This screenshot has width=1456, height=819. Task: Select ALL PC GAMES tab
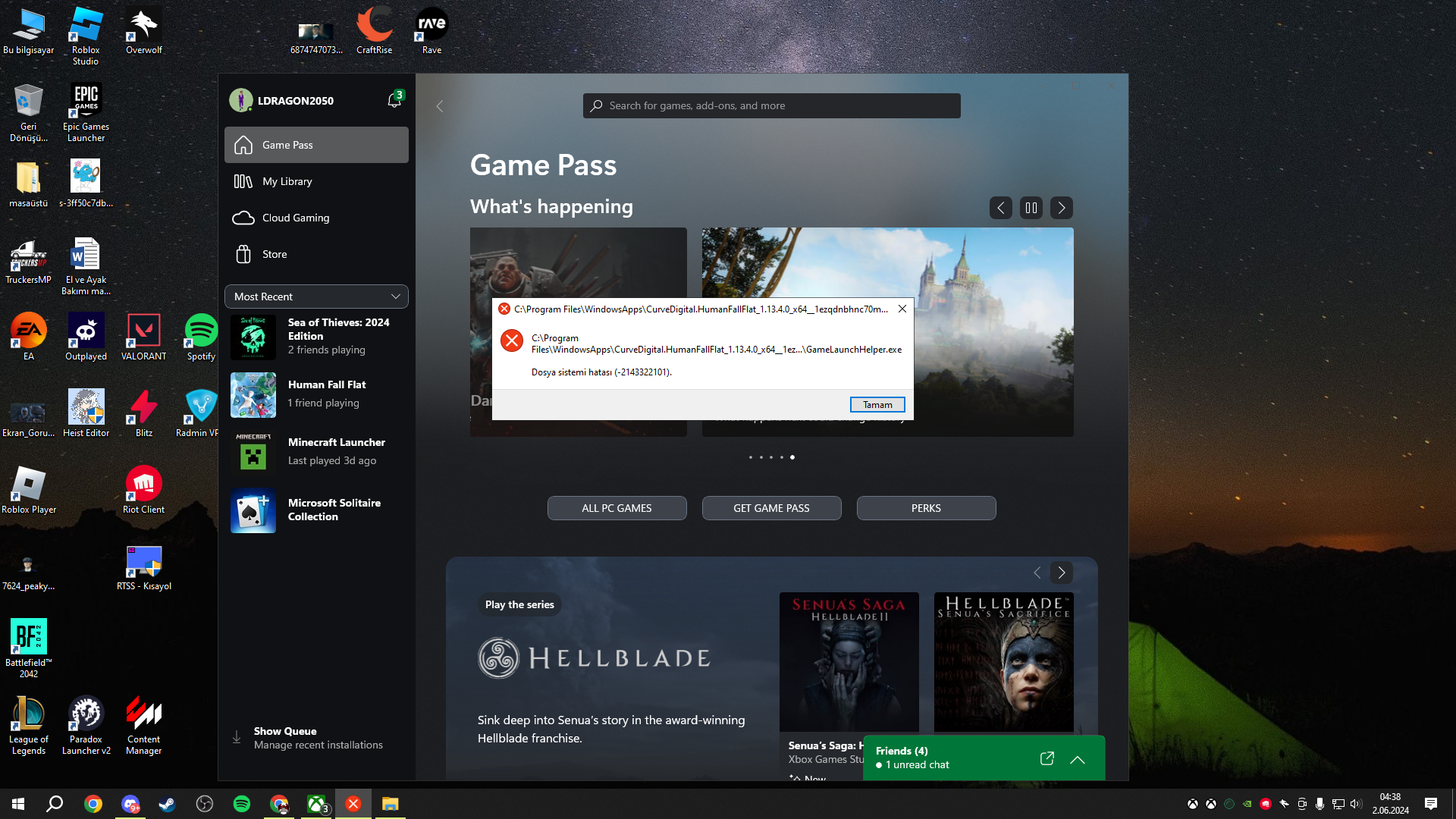(616, 507)
